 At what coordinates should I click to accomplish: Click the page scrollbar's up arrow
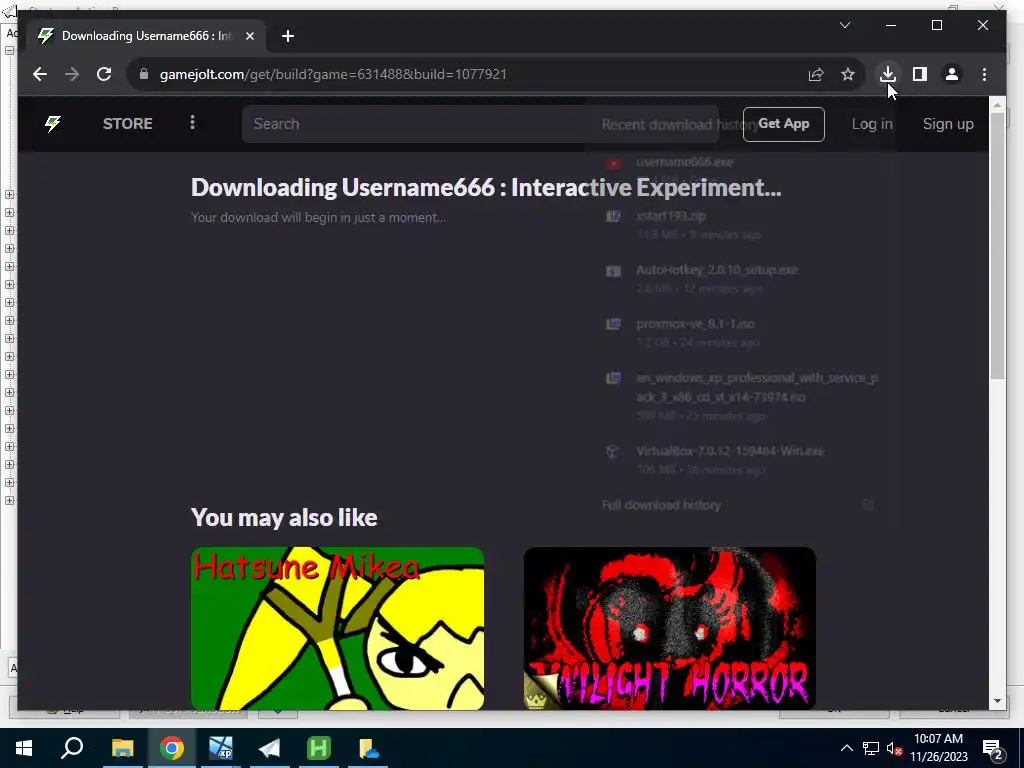click(997, 104)
